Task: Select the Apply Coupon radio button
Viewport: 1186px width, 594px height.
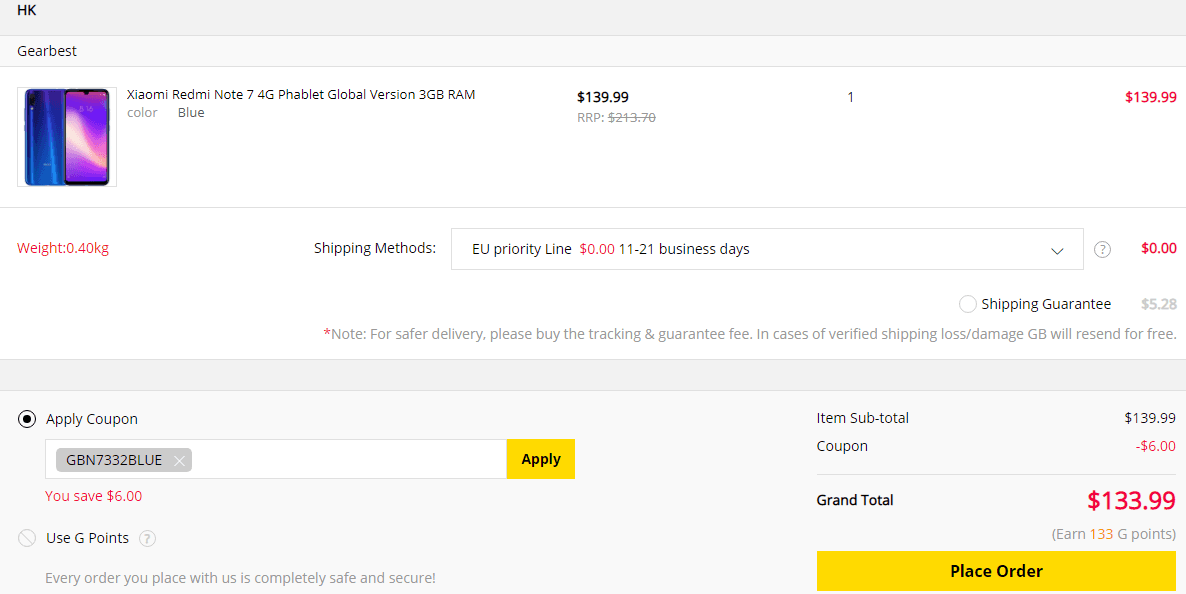Action: (26, 419)
